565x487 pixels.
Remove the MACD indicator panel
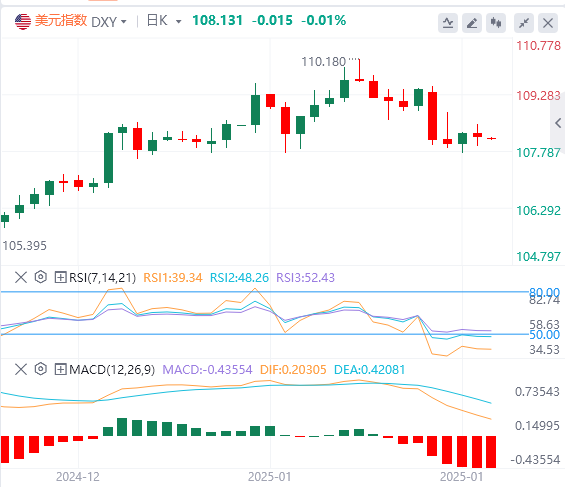[21, 370]
